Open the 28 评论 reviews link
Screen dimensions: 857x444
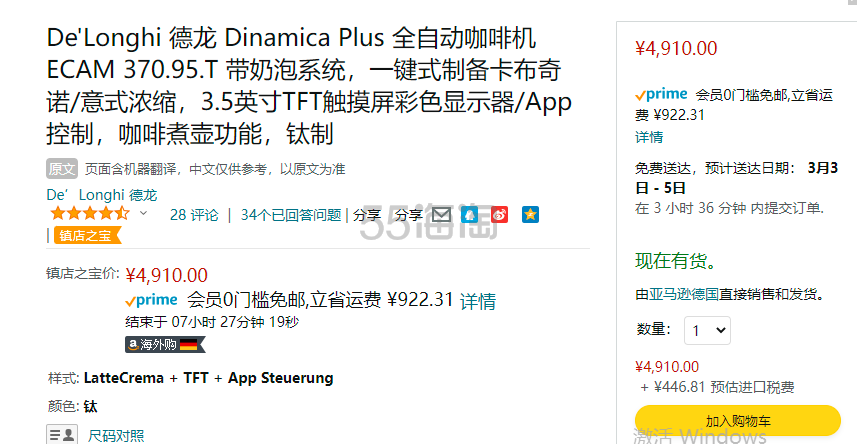tap(194, 215)
